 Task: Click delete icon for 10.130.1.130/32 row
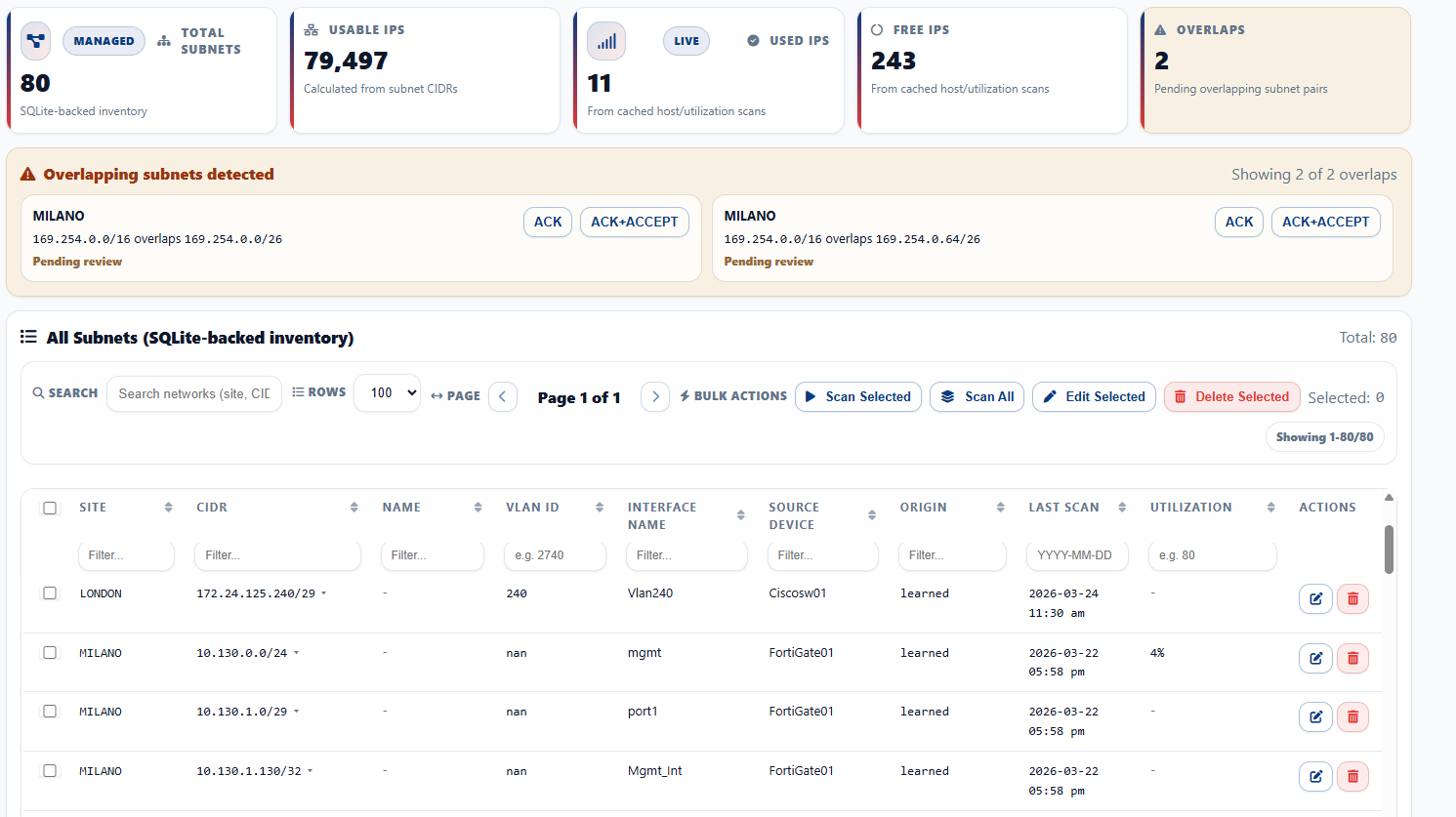pyautogui.click(x=1352, y=776)
